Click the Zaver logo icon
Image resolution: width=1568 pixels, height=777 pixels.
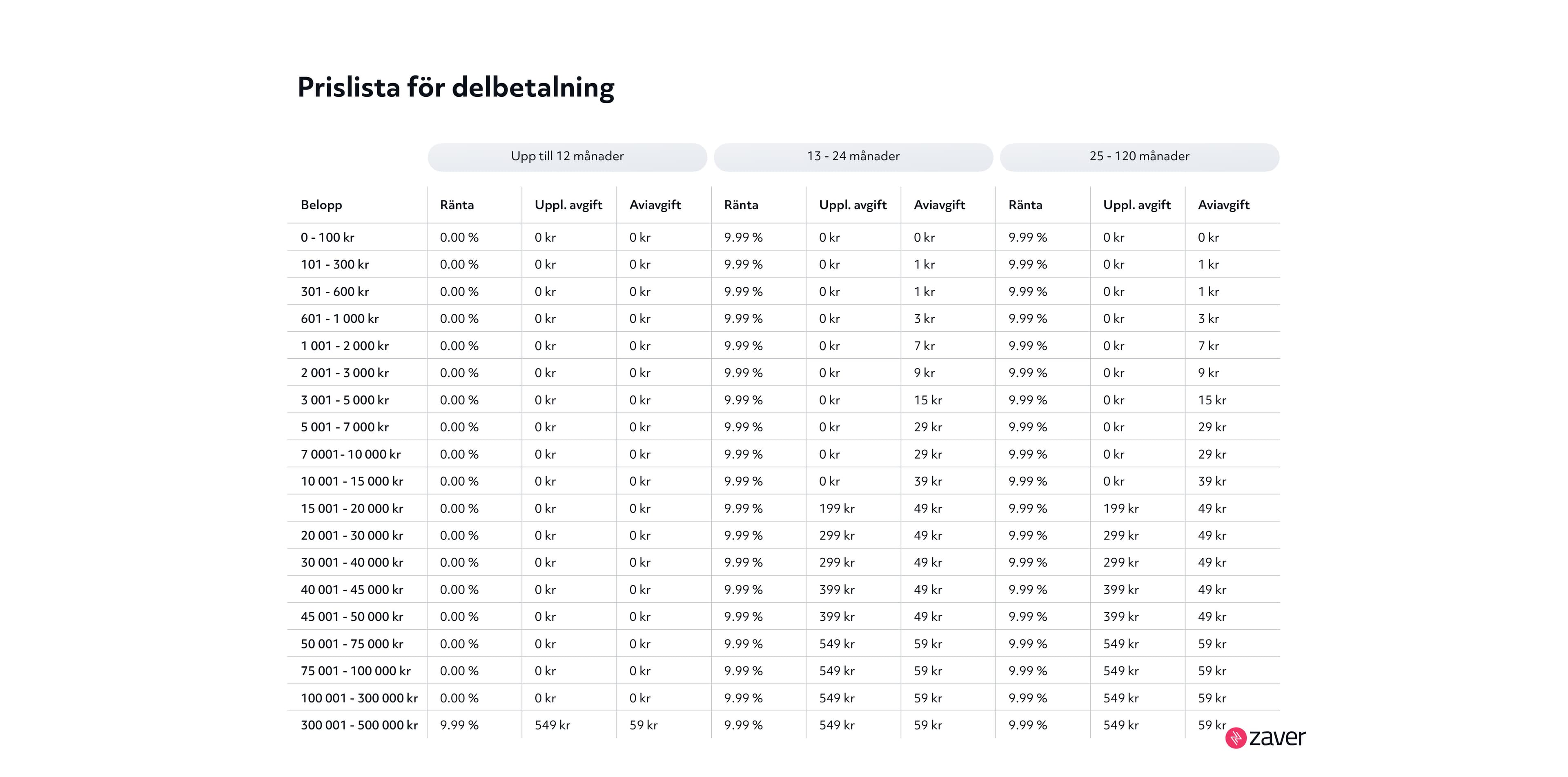point(1236,738)
